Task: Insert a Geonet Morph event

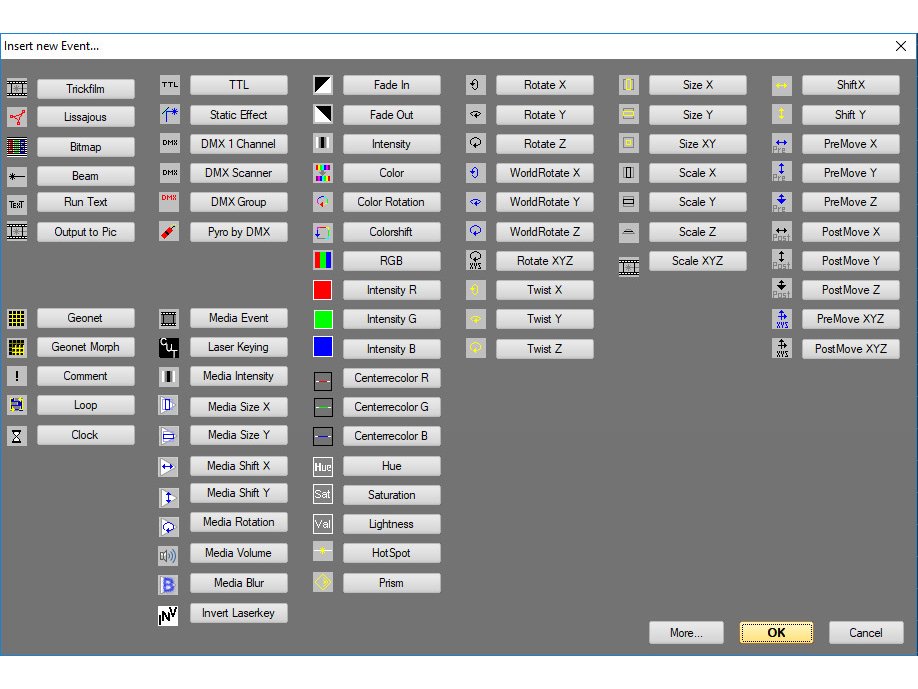Action: [x=85, y=347]
